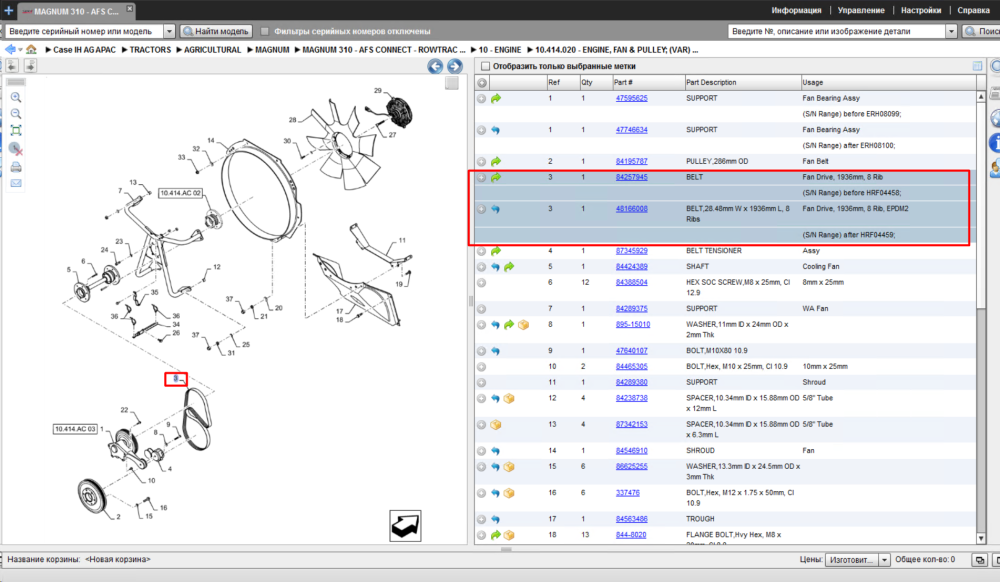1000x582 pixels.
Task: Email the diagram via envelope icon
Action: point(16,183)
